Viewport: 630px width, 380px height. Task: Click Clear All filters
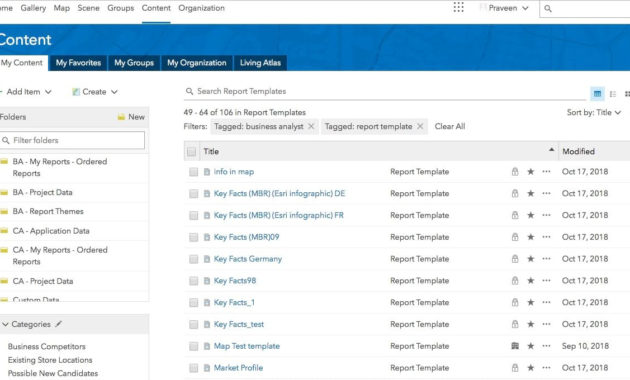point(450,126)
